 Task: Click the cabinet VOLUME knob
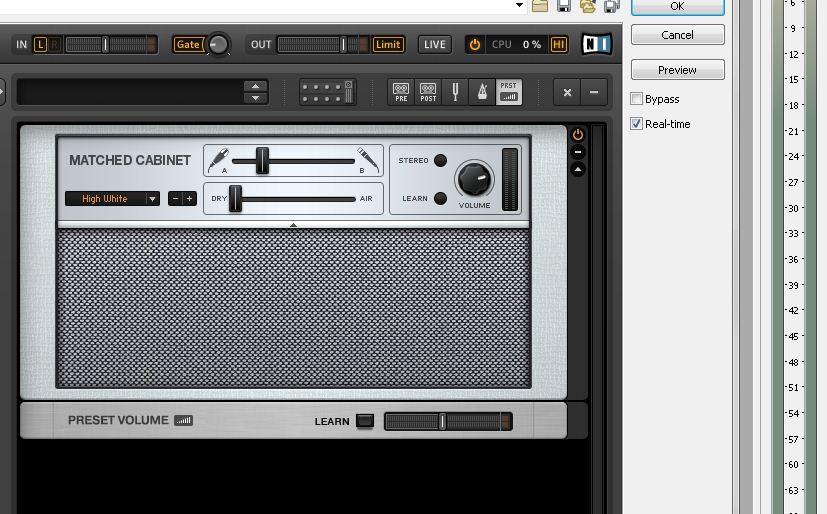[x=474, y=179]
